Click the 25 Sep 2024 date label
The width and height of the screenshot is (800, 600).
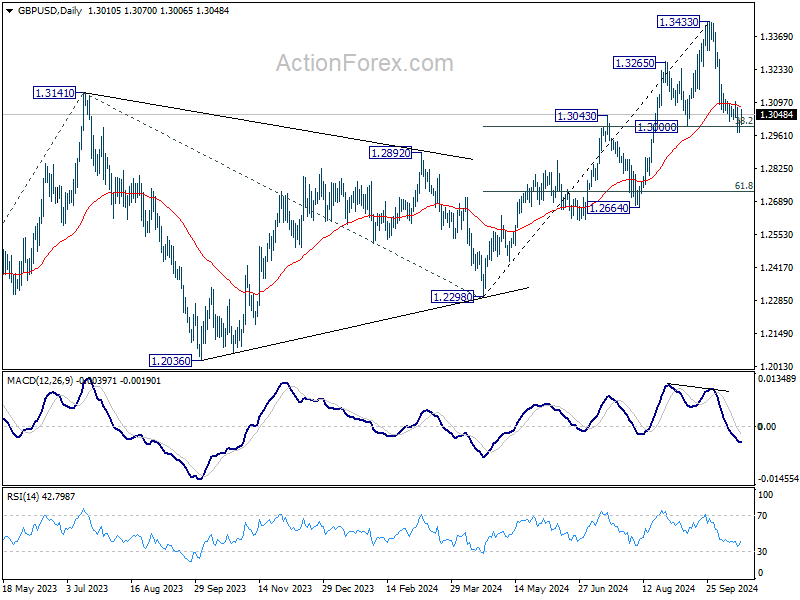coord(732,588)
